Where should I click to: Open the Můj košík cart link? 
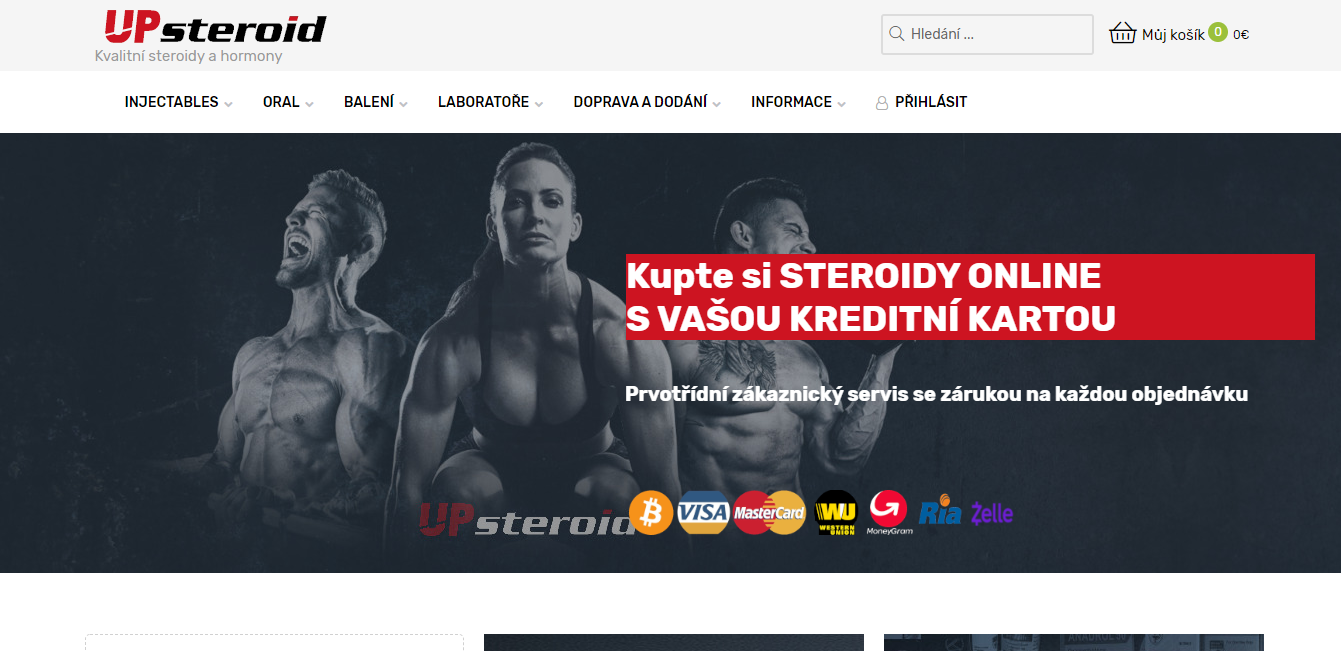[x=1173, y=34]
